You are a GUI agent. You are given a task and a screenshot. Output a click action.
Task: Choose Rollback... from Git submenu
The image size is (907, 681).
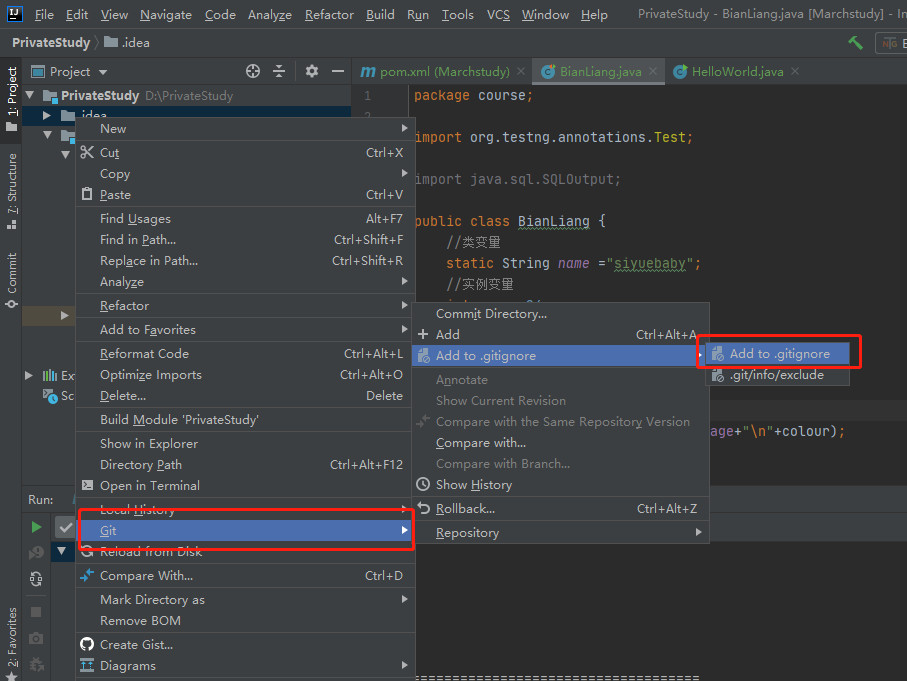465,508
